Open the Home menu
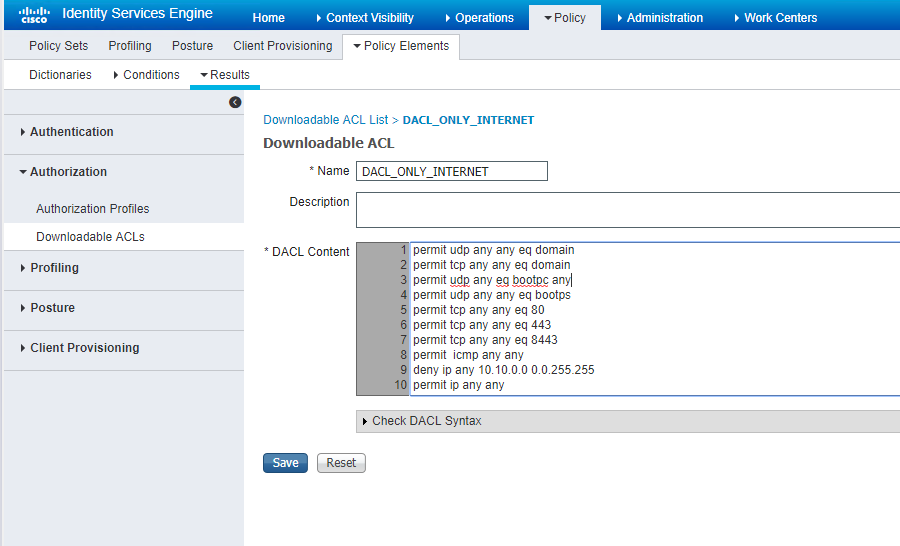Screen dimensions: 900x546 pyautogui.click(x=268, y=18)
